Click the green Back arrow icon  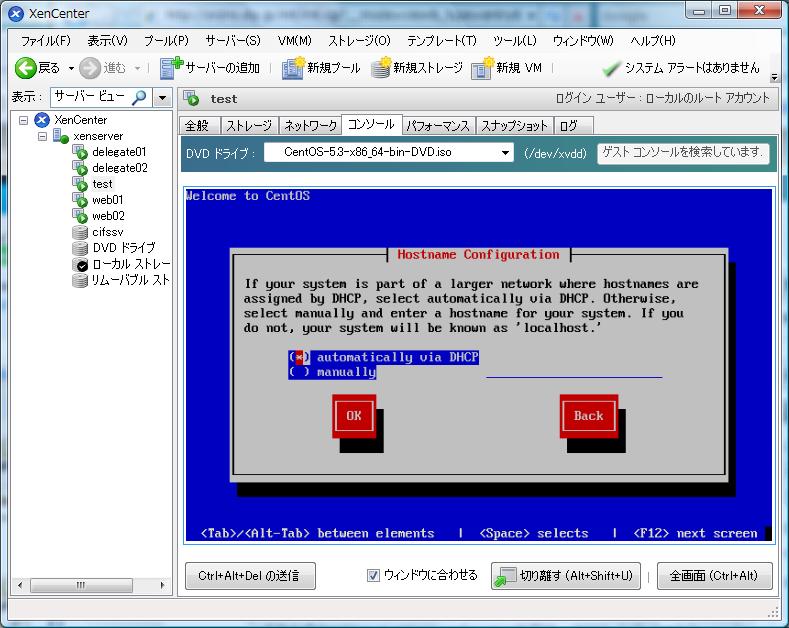[x=25, y=68]
